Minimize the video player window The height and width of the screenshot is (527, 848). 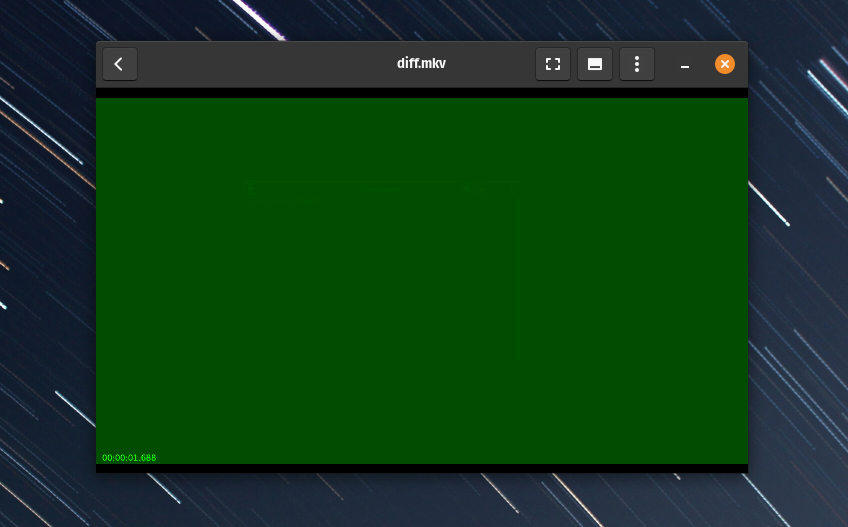[x=685, y=64]
